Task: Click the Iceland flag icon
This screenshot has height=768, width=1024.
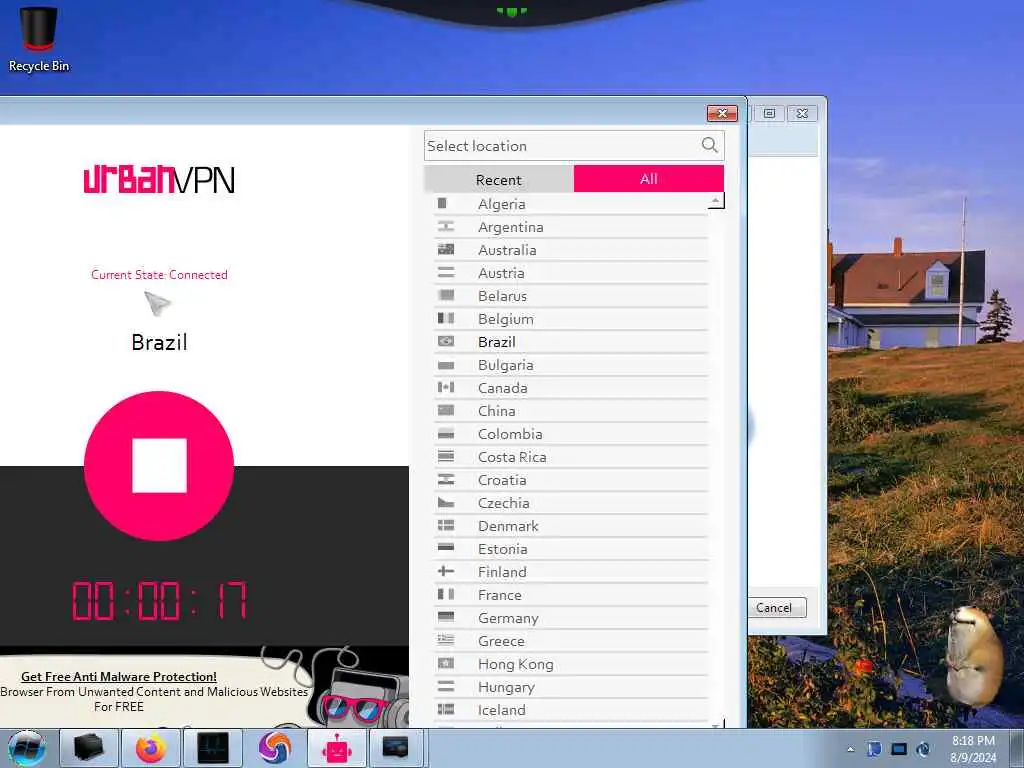Action: coord(446,709)
